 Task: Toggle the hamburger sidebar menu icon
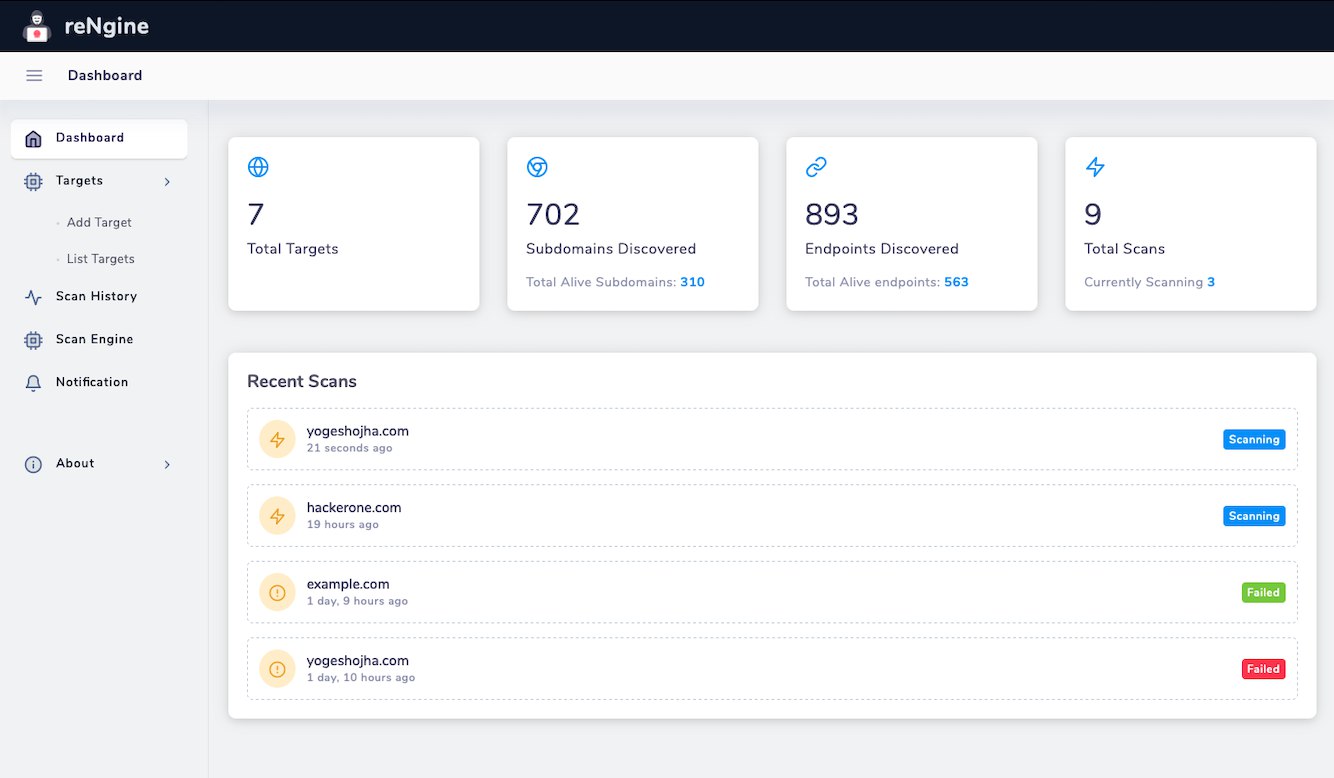[34, 76]
